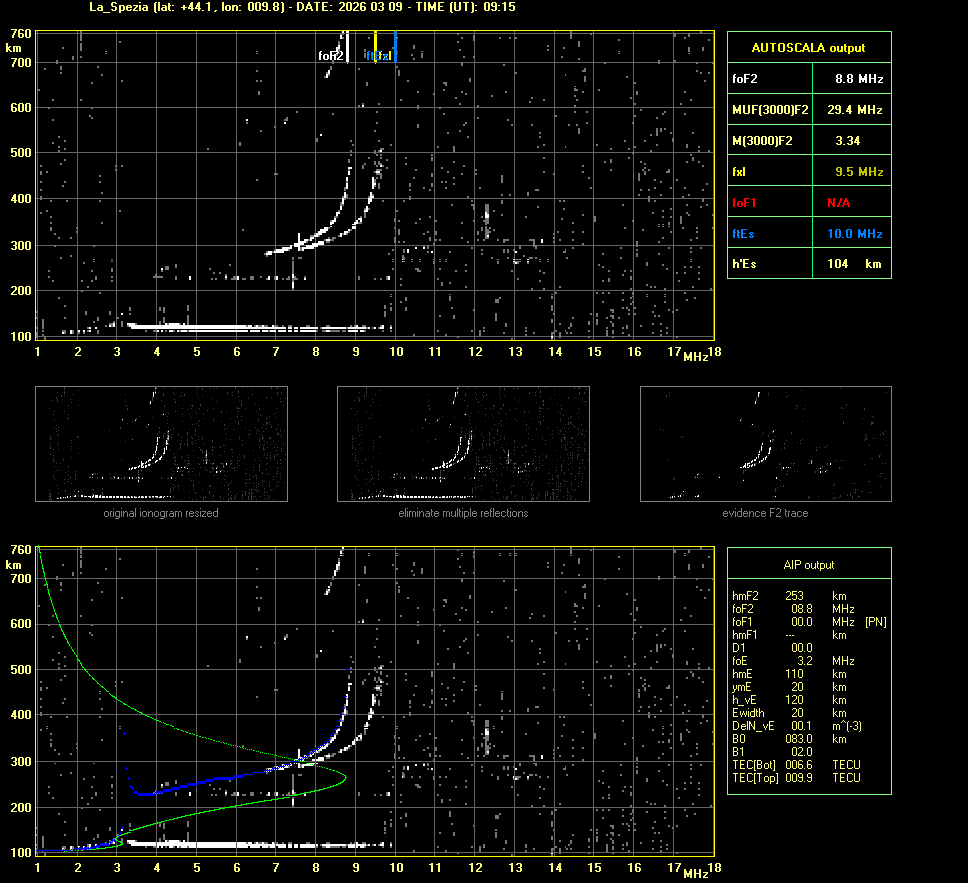Click the "original ionogram resized" thumbnail
The height and width of the screenshot is (883, 968).
[x=161, y=444]
